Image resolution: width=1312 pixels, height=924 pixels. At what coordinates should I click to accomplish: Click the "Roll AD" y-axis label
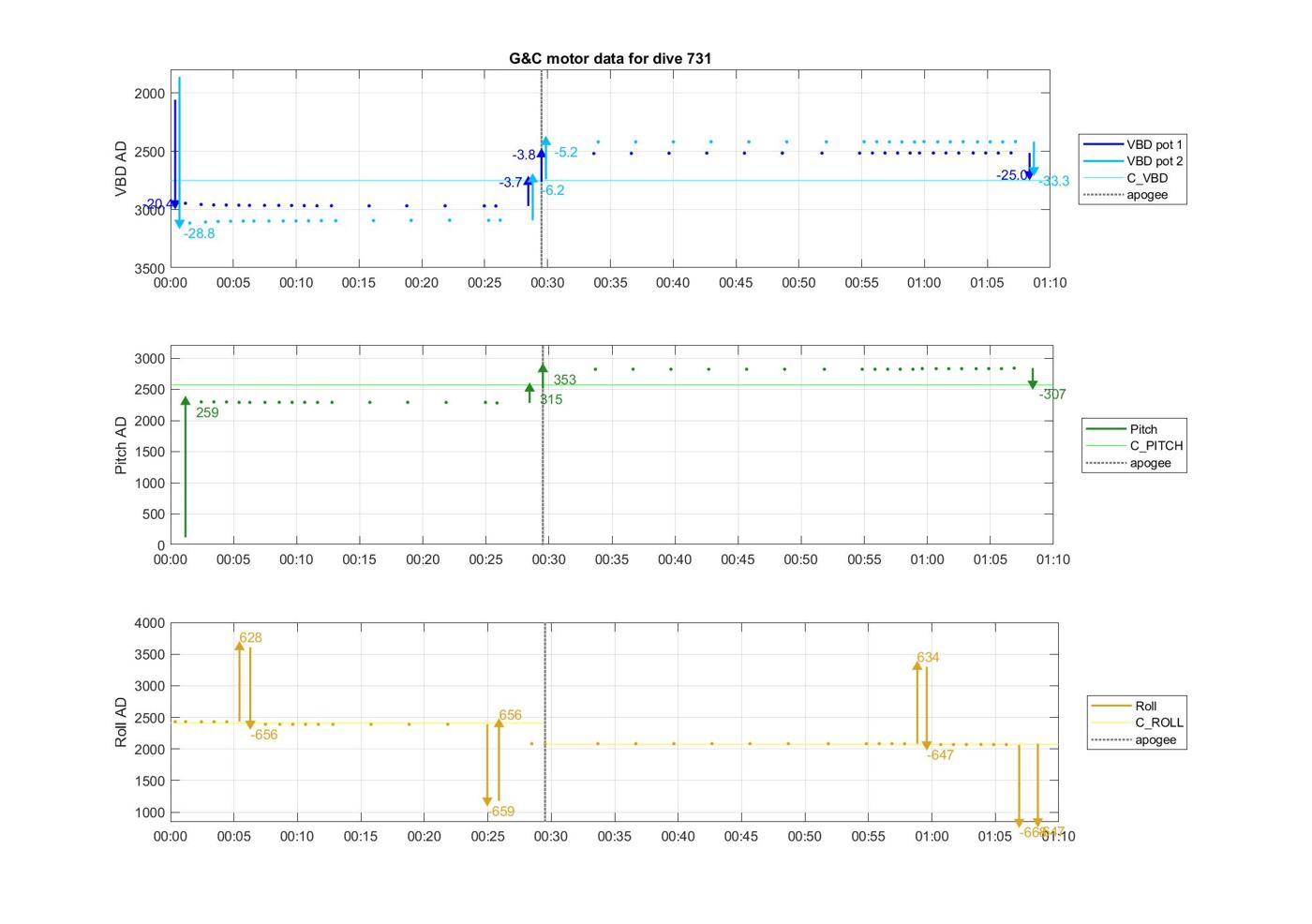coord(121,723)
